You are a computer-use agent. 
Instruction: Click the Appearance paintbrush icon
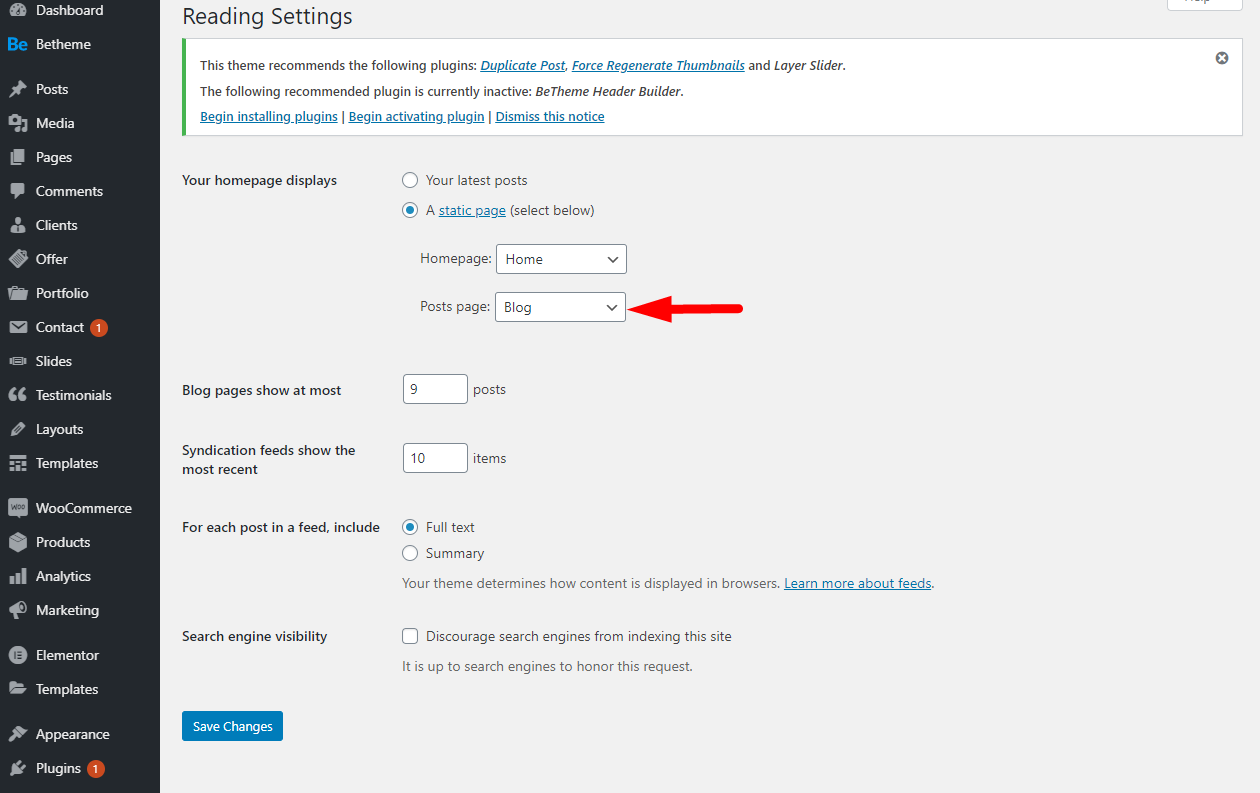tap(17, 734)
